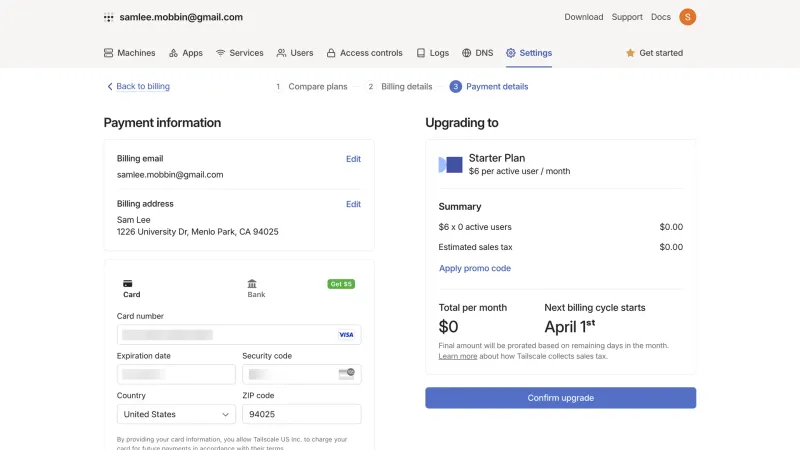Image resolution: width=800 pixels, height=450 pixels.
Task: Click the Learn more sales tax link
Action: click(x=458, y=357)
